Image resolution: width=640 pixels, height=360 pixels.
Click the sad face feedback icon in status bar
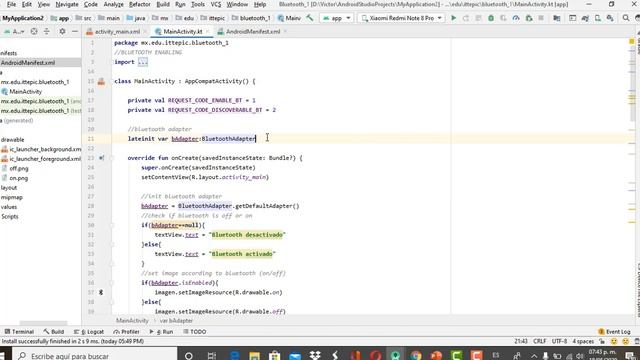[625, 341]
